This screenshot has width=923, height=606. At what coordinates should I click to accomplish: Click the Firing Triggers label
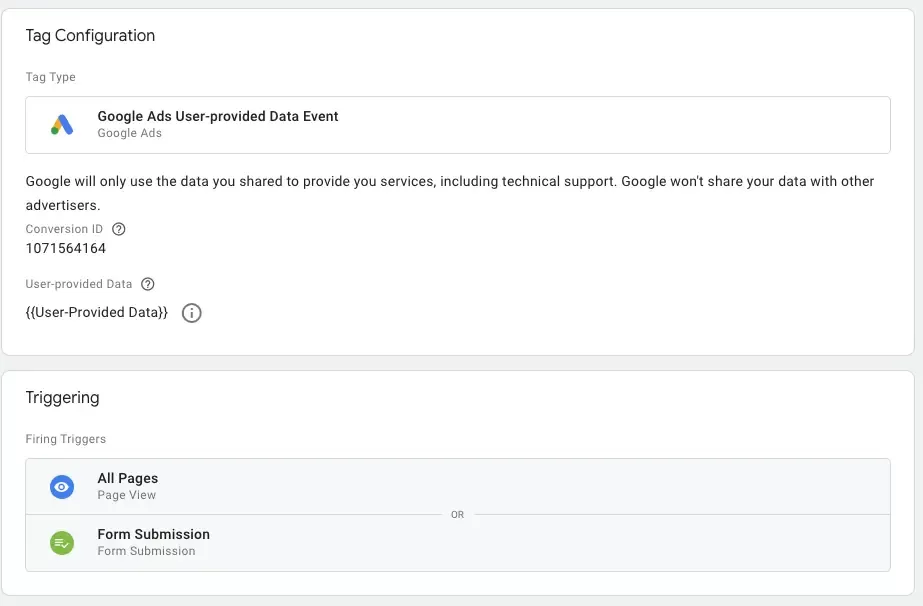[x=66, y=439]
